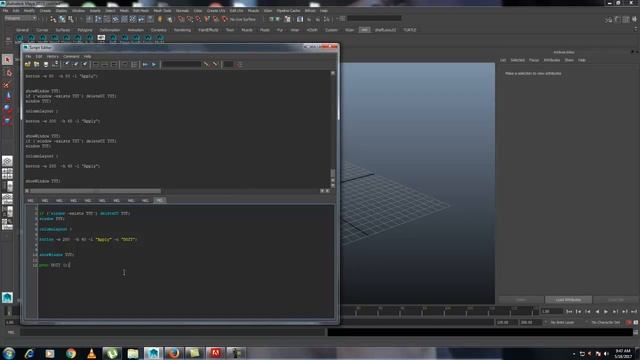Clear history icon in Script Editor

click(x=67, y=64)
